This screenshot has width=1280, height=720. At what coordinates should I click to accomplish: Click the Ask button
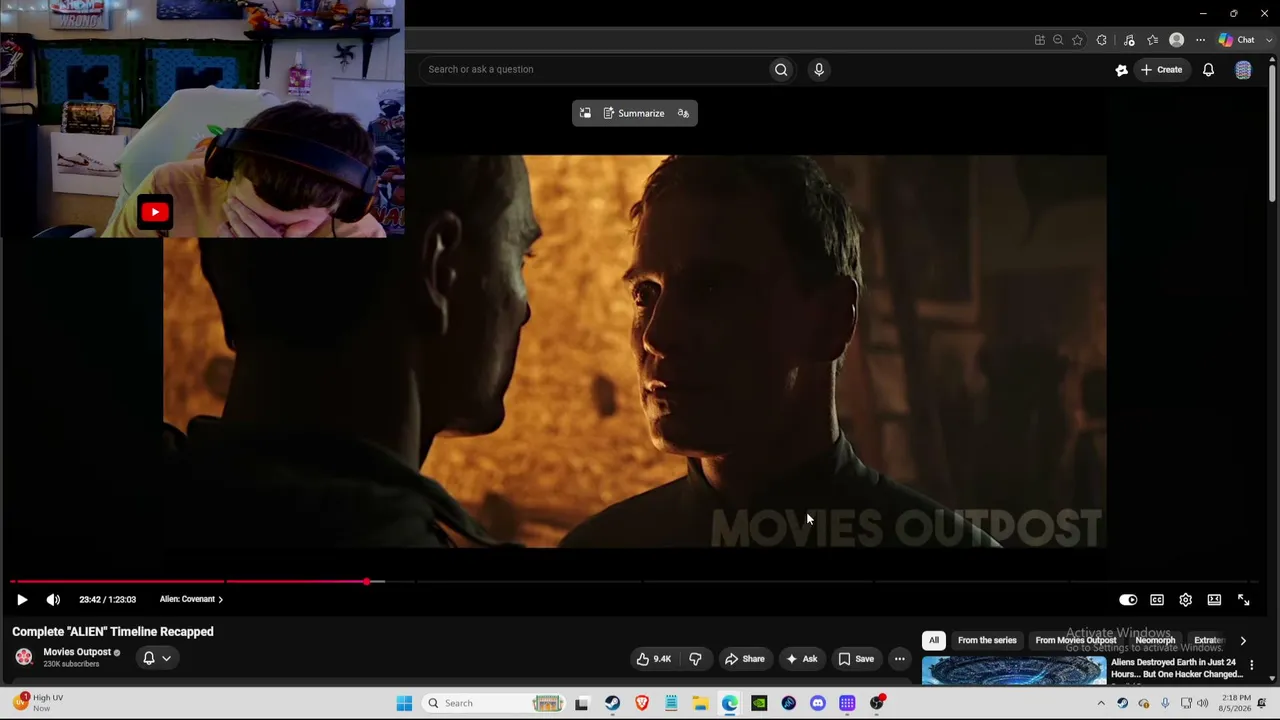click(802, 659)
